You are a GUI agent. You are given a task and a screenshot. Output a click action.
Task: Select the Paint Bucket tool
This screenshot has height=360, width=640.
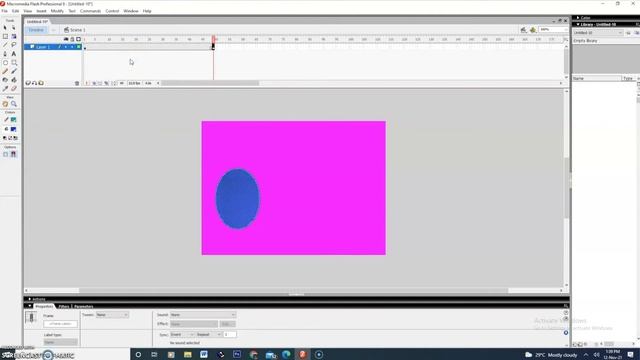pos(14,80)
